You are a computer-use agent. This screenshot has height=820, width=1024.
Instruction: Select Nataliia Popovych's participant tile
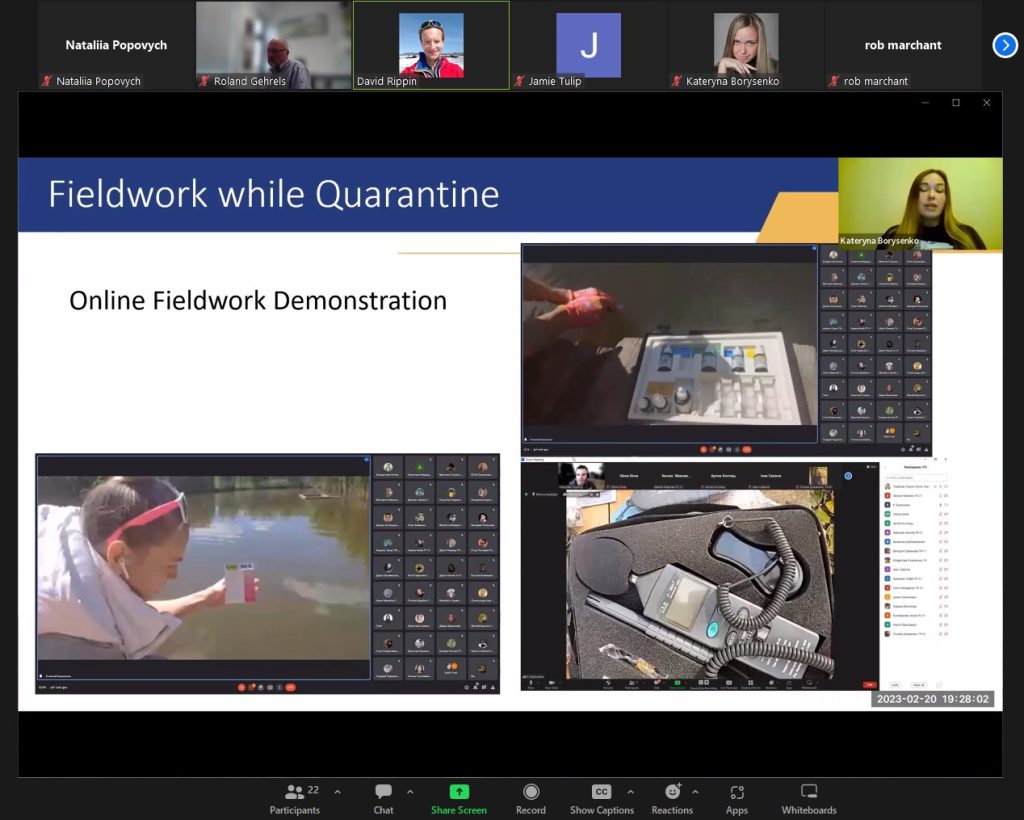pyautogui.click(x=116, y=45)
